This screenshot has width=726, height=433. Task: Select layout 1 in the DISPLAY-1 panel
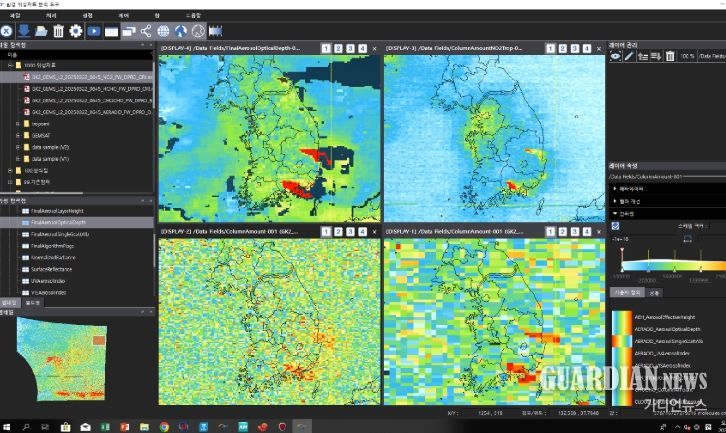551,232
